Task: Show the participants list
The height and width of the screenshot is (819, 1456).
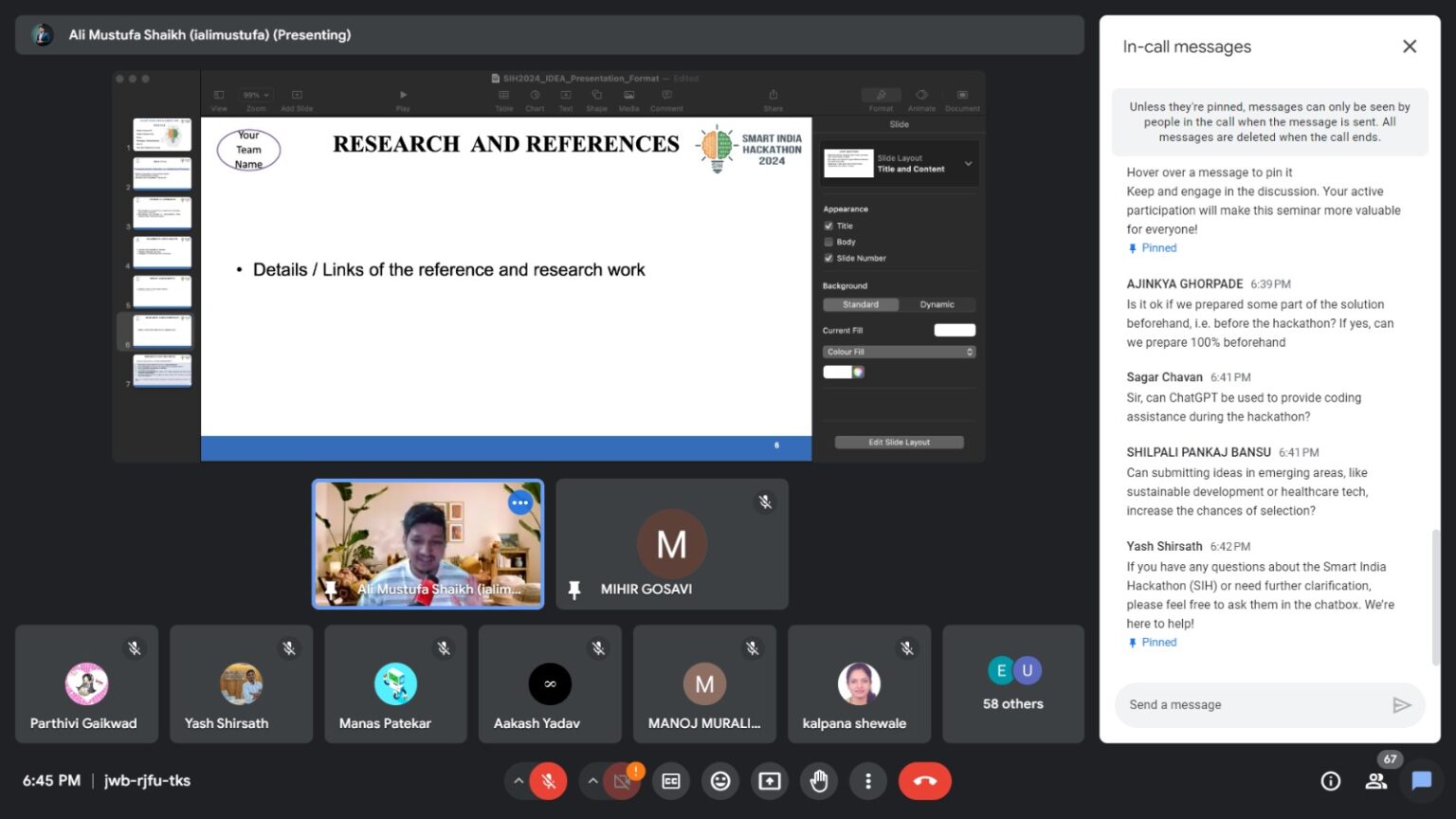Action: tap(1375, 781)
